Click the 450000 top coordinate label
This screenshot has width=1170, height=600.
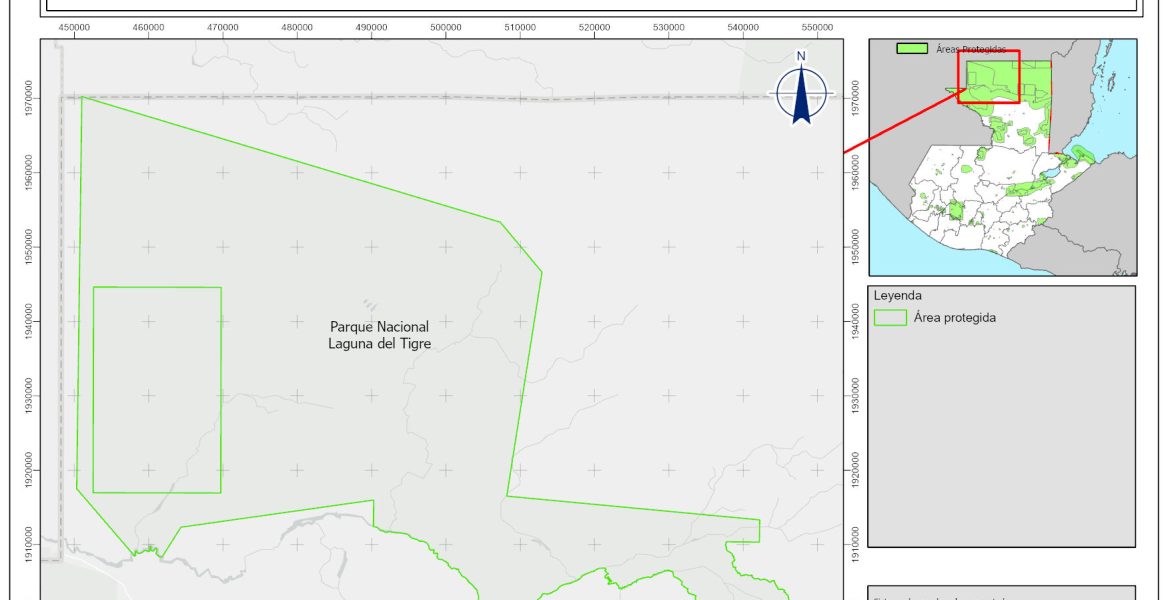[x=75, y=27]
